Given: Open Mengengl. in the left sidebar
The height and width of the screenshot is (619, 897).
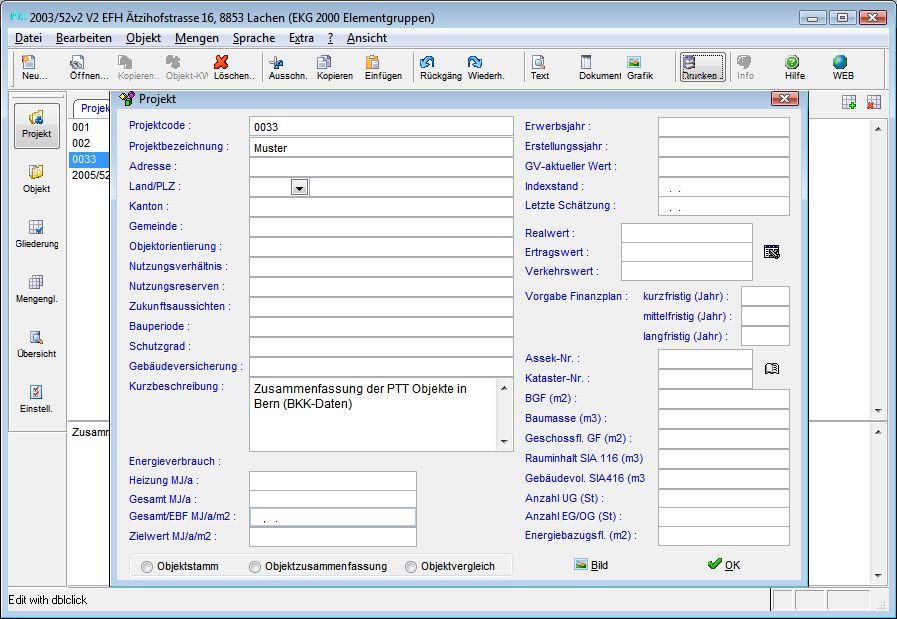Looking at the screenshot, I should tap(37, 289).
